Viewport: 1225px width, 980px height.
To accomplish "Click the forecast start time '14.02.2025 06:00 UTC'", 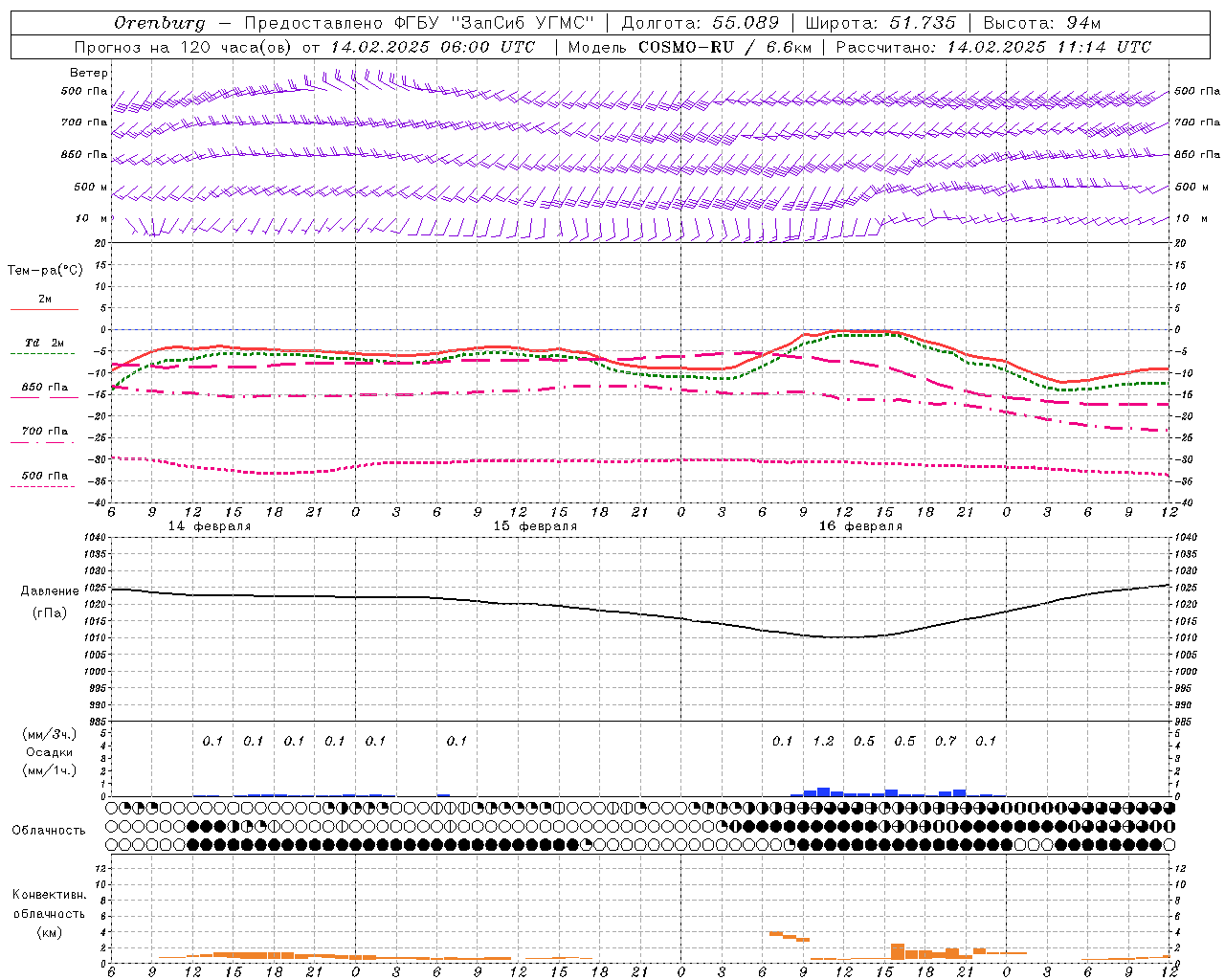I will coord(433,47).
